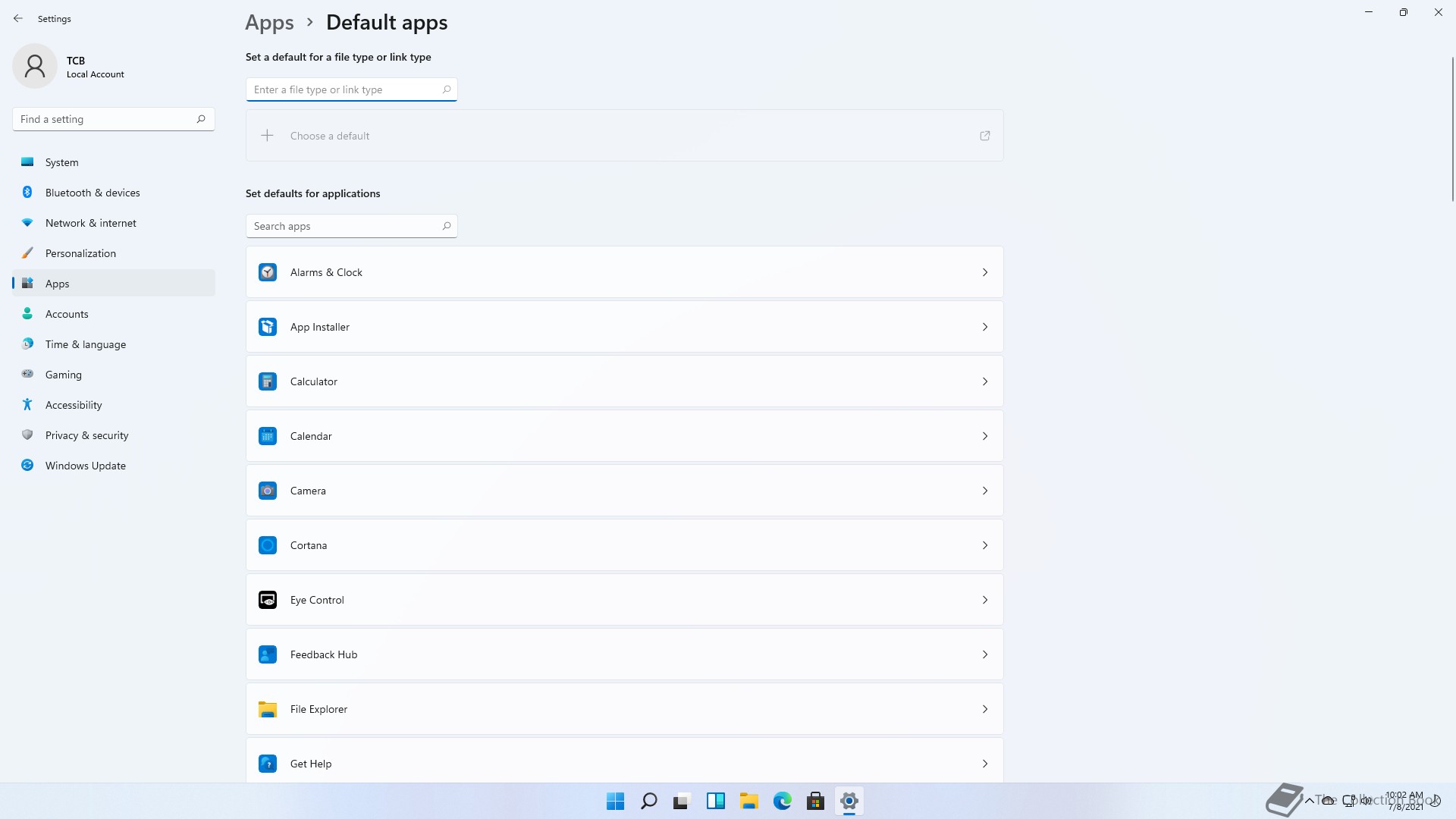1456x819 pixels.
Task: Go to Time & language settings
Action: (114, 344)
